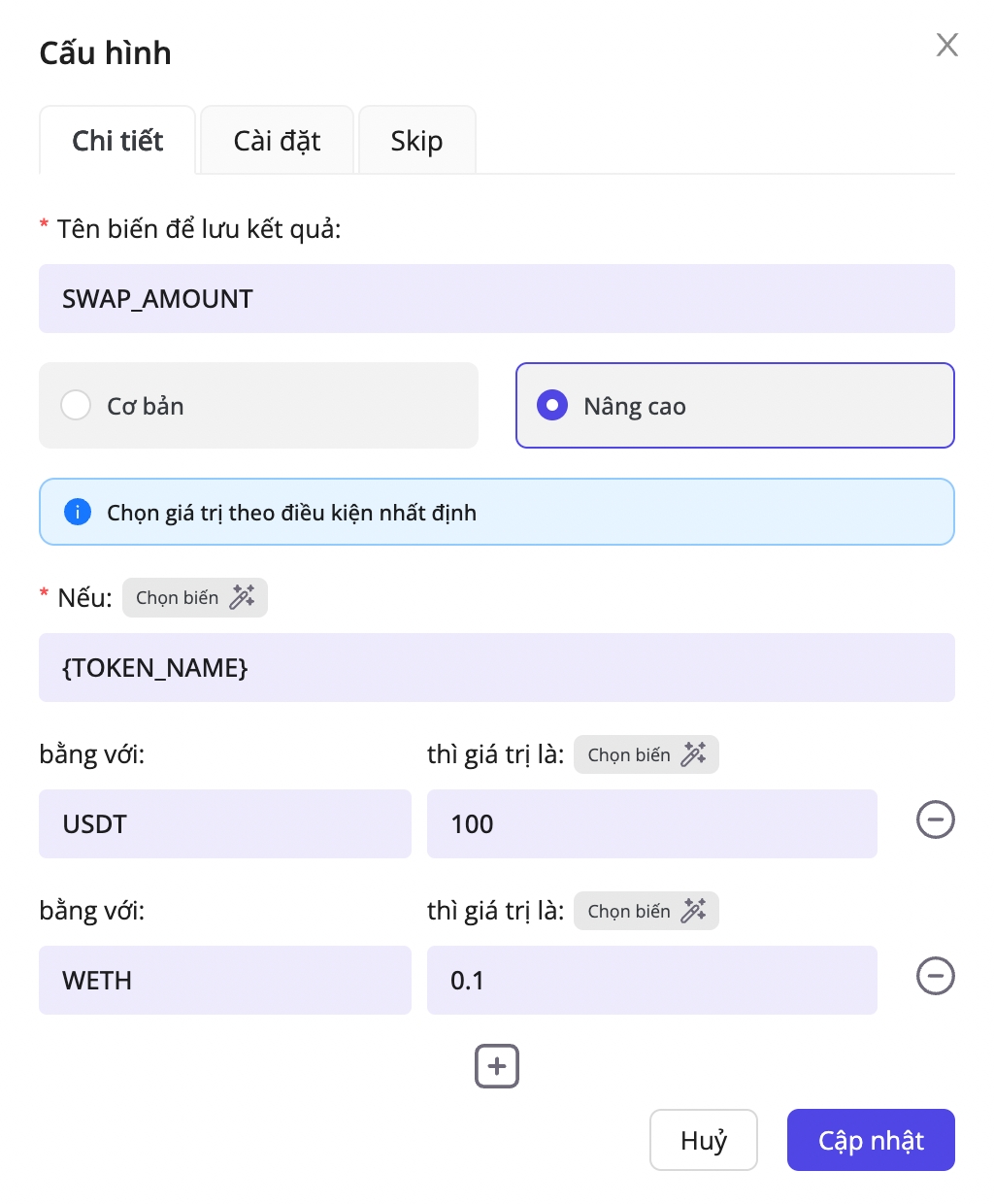
Task: Open the Chi tiết tab
Action: [117, 141]
